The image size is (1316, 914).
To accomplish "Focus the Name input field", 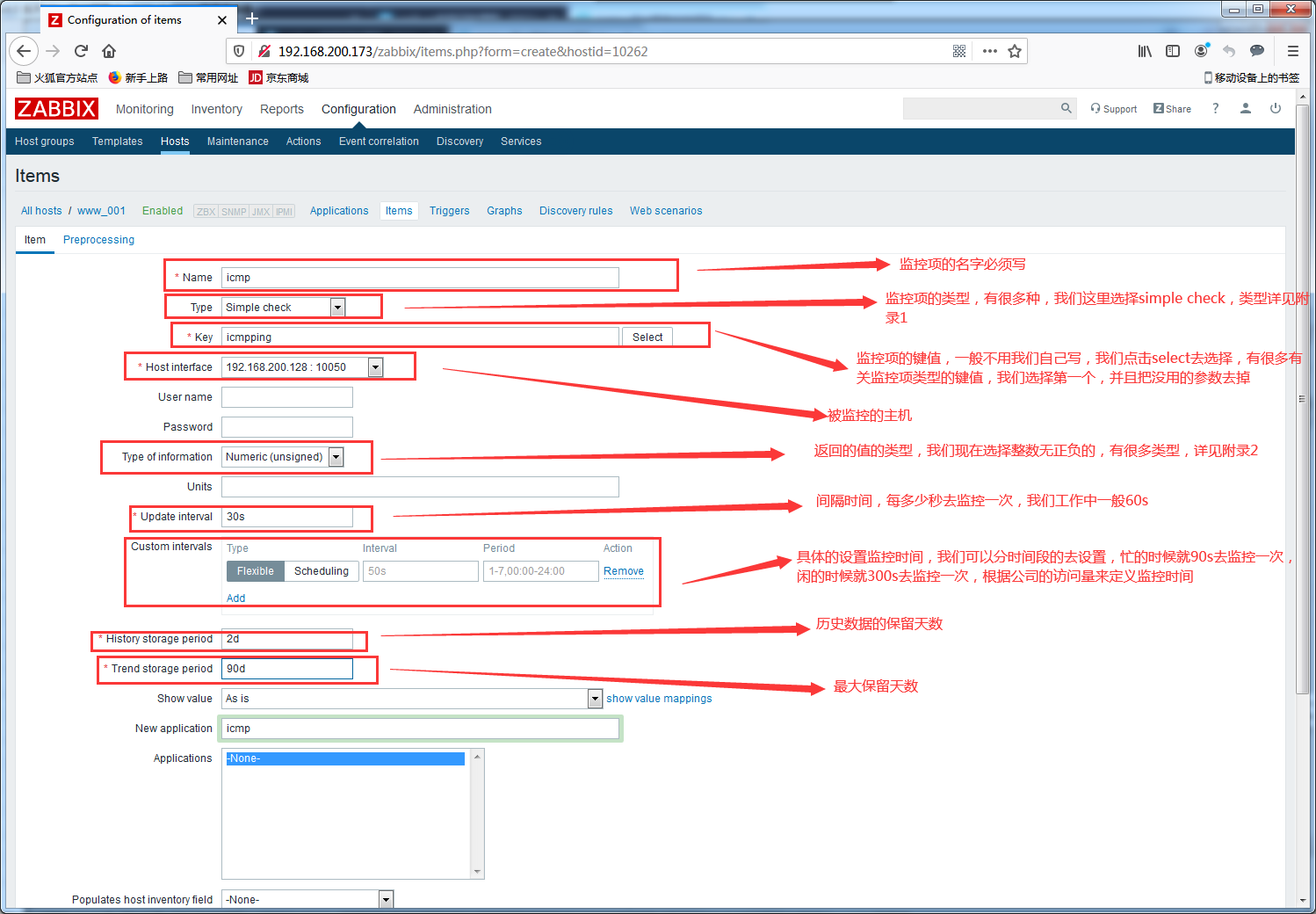I will coord(420,278).
